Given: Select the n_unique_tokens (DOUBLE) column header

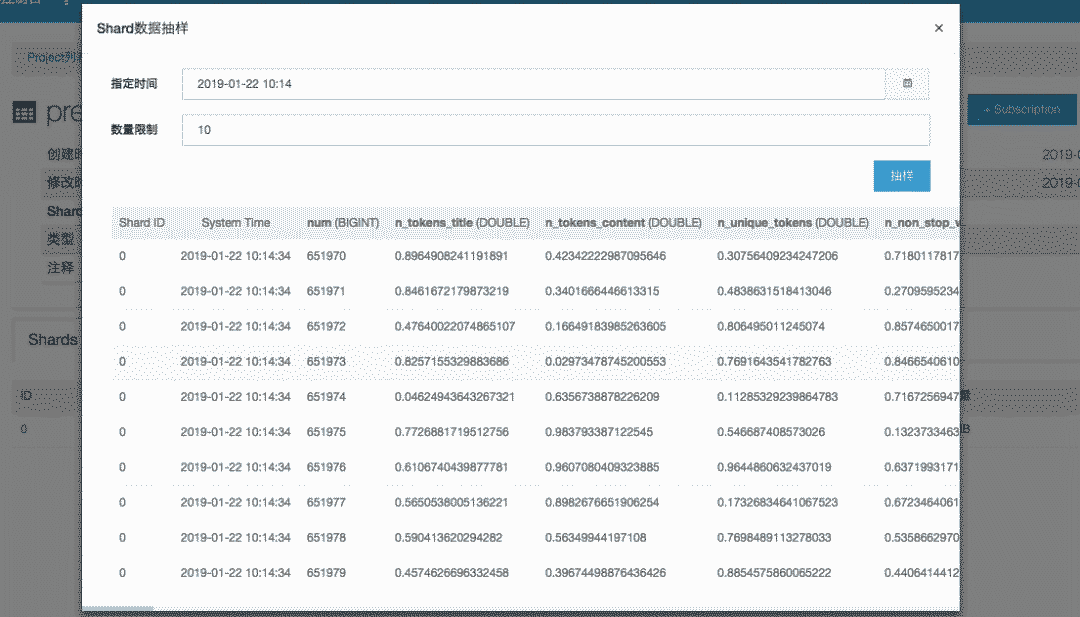Looking at the screenshot, I should pos(792,222).
